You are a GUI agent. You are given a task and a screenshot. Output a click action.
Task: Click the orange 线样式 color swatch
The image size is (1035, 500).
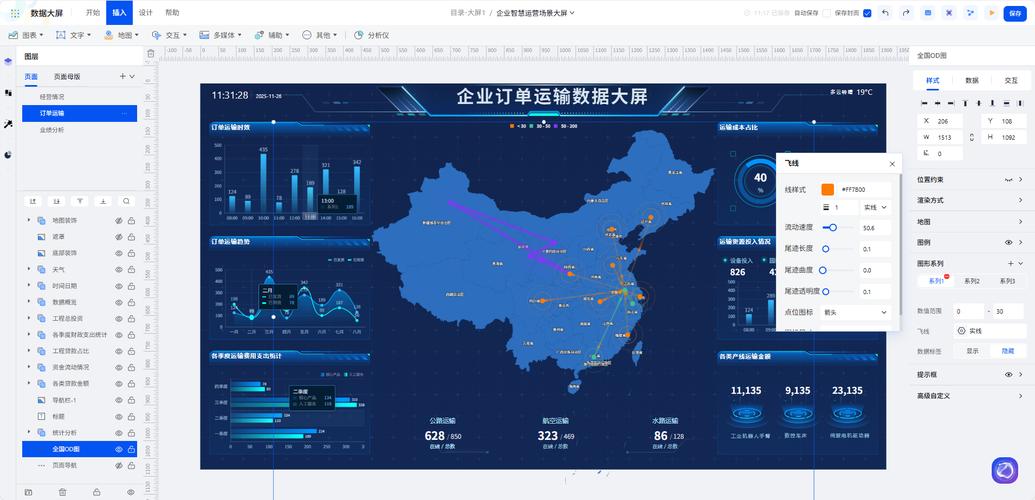point(828,190)
